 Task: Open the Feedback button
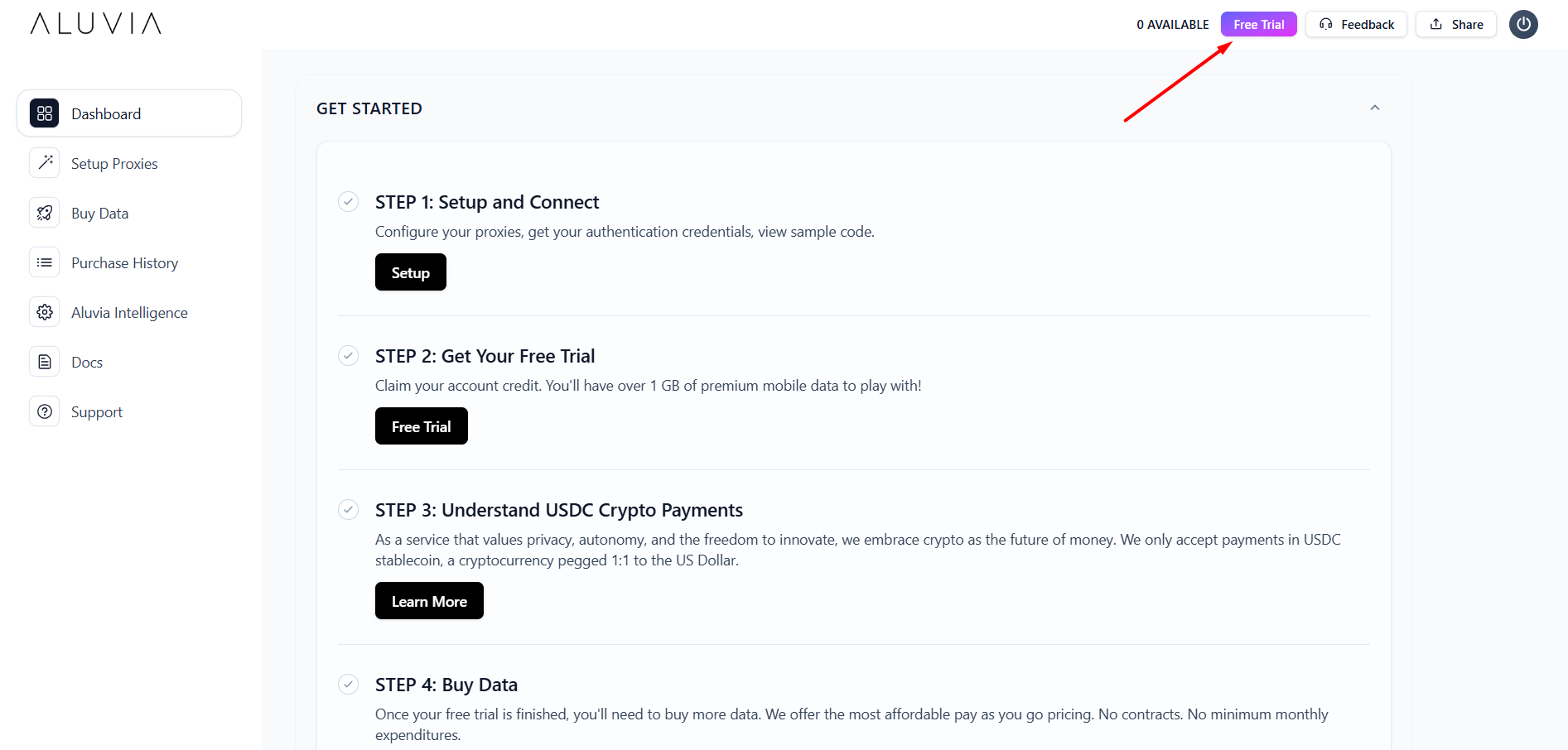[1356, 25]
